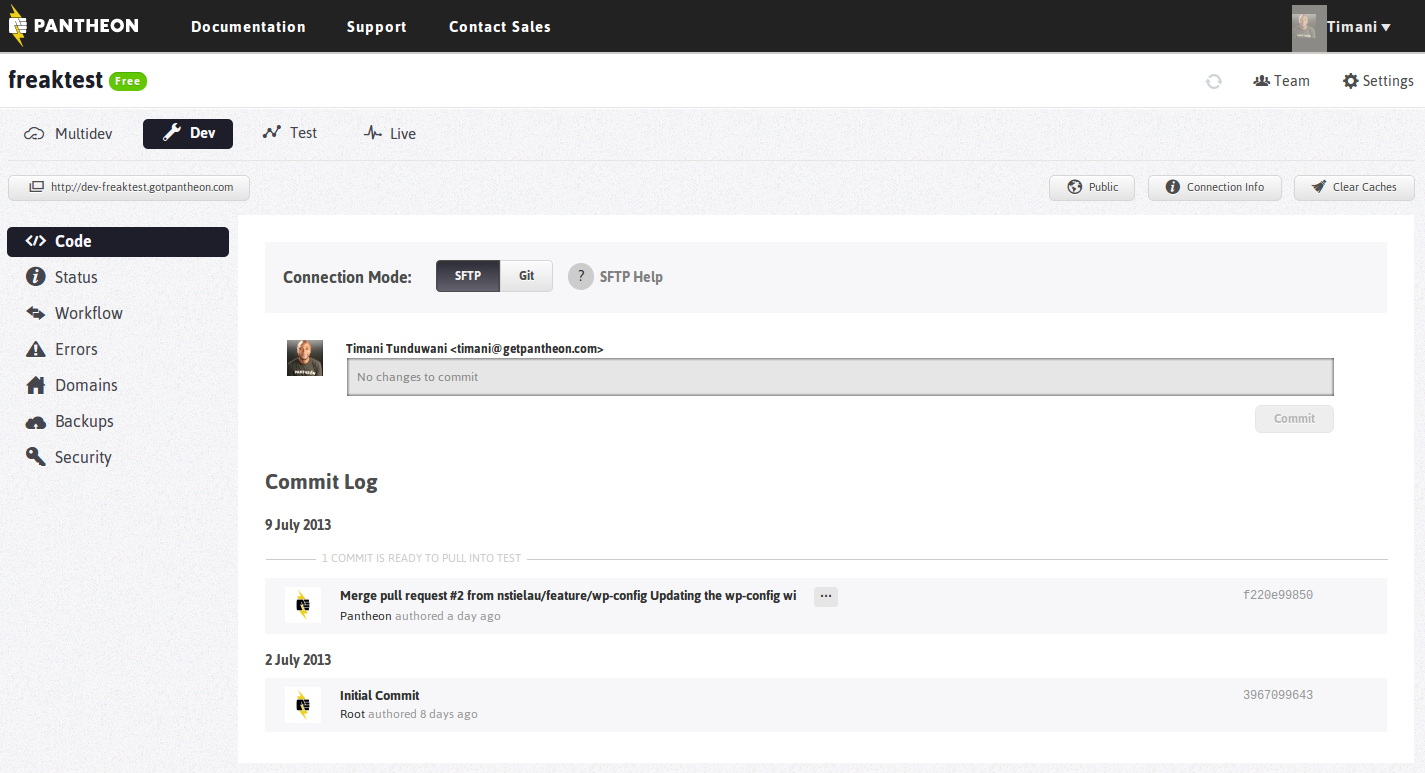Go to the Domains section
The image size is (1425, 773).
[86, 385]
